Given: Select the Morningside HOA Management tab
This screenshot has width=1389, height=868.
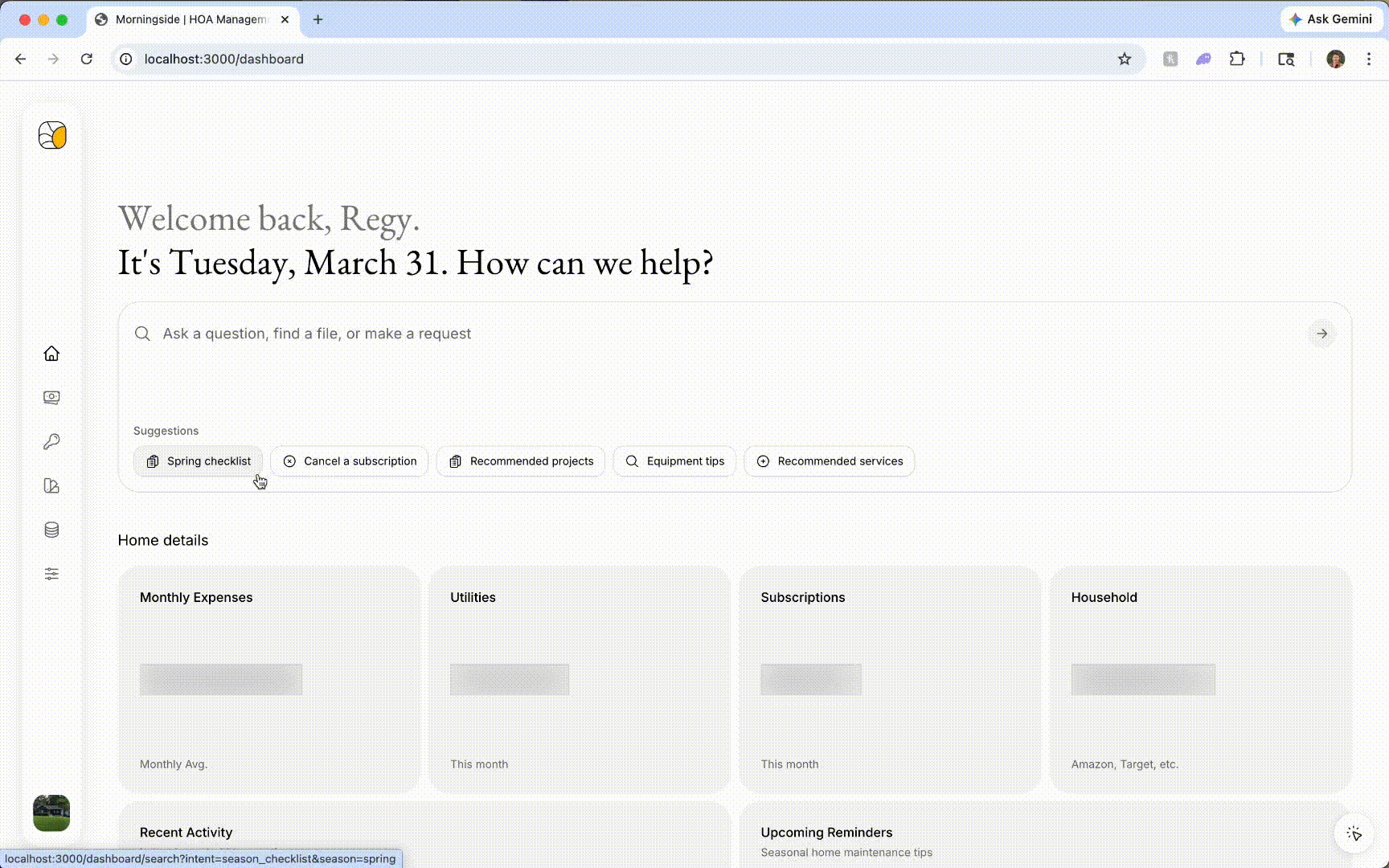Looking at the screenshot, I should click(193, 19).
